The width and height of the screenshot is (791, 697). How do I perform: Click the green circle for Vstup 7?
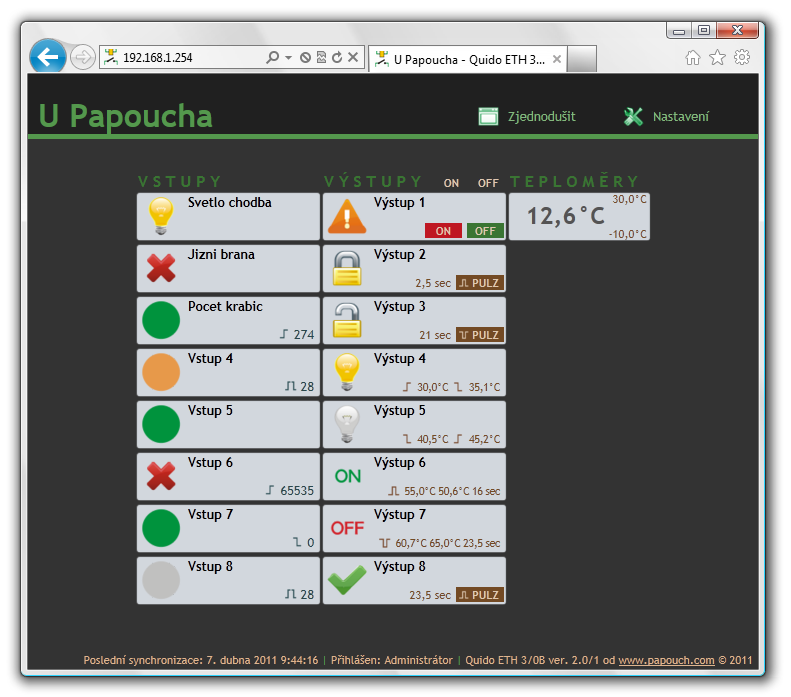[161, 528]
